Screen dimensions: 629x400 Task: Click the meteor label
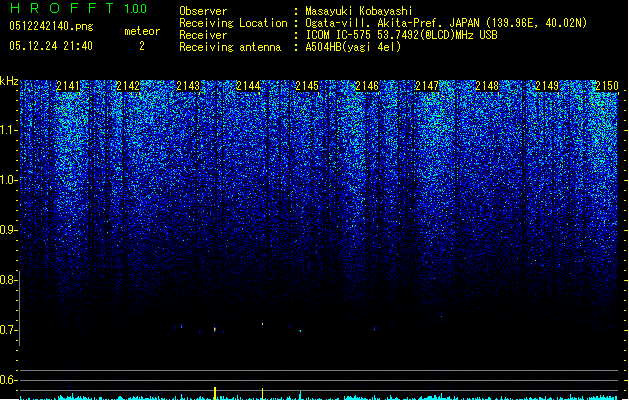[142, 31]
